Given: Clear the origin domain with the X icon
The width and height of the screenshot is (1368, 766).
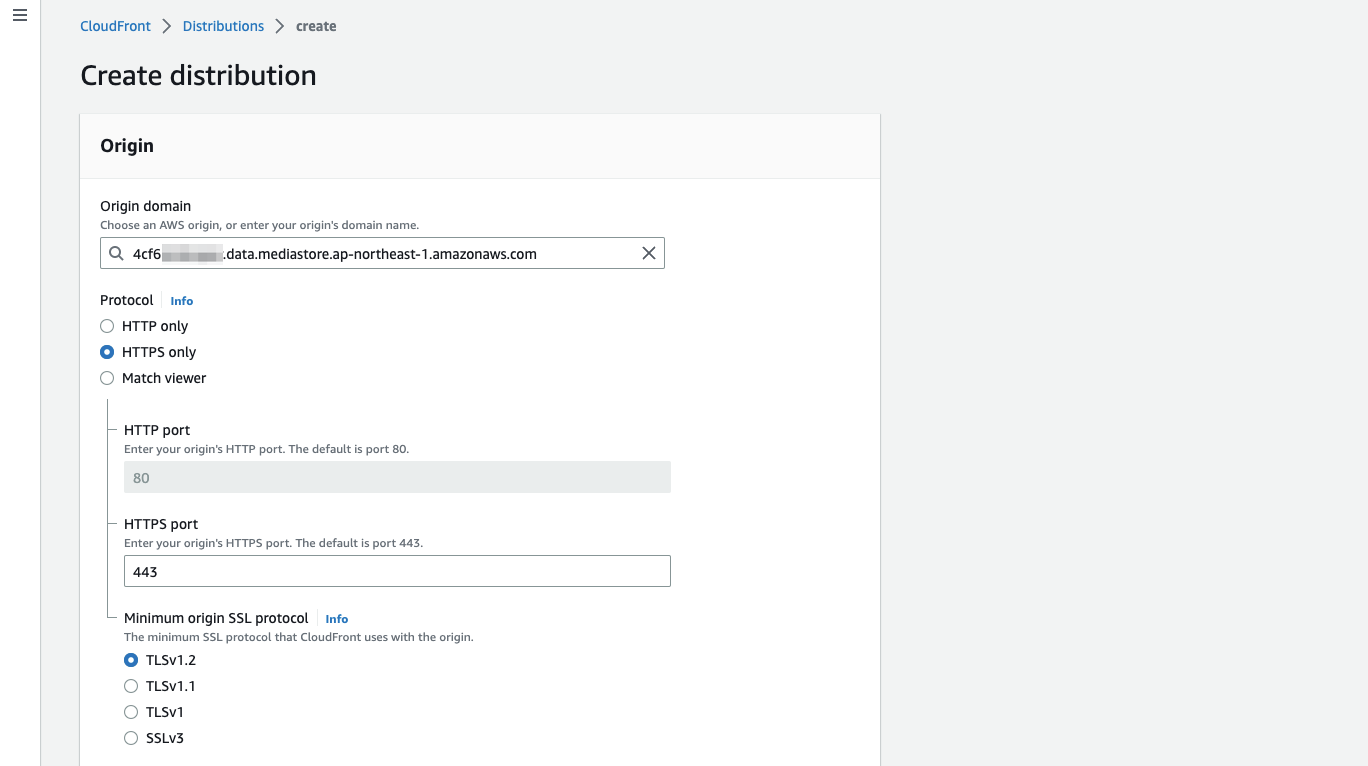Looking at the screenshot, I should tap(649, 254).
